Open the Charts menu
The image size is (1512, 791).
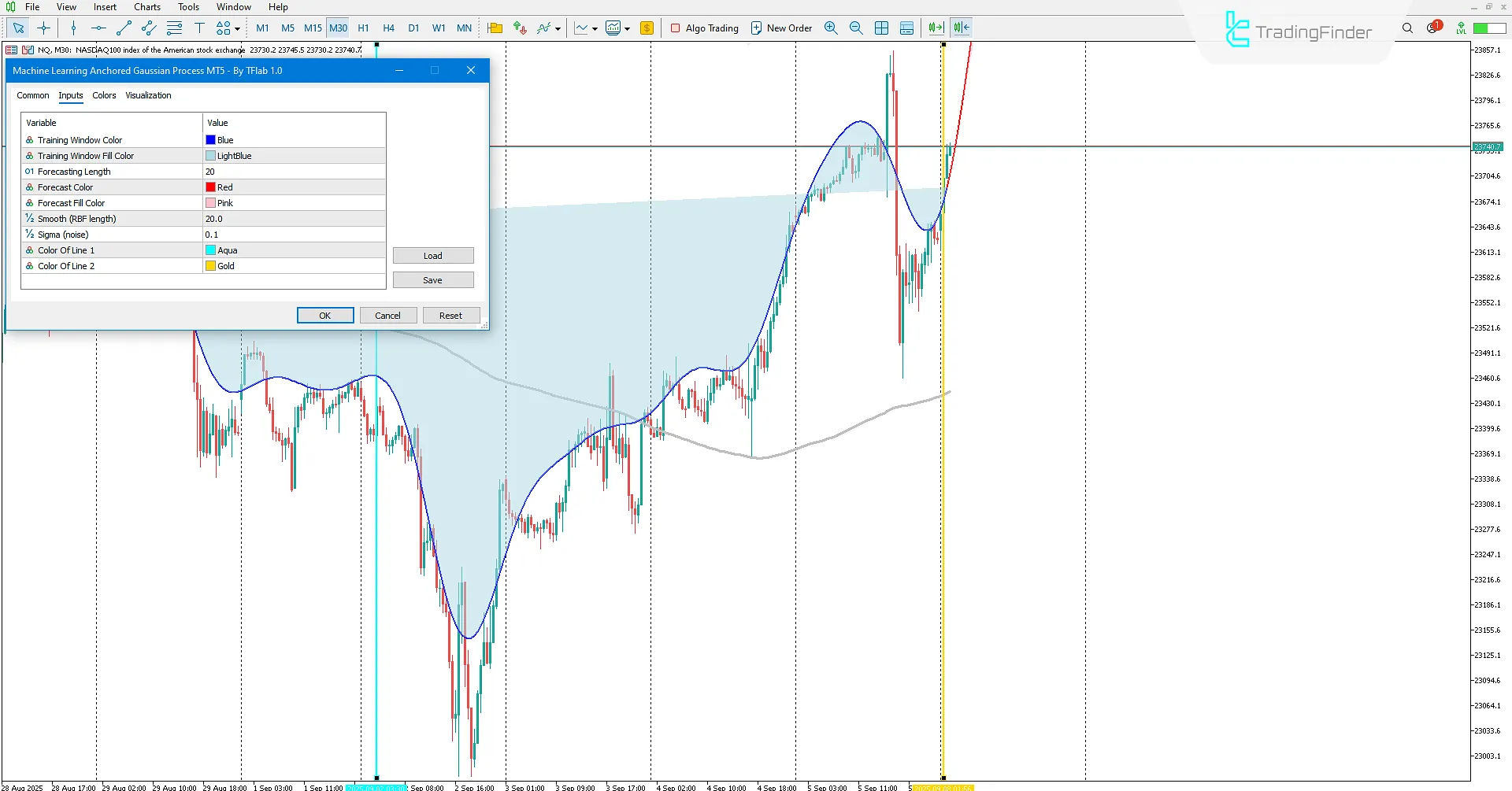(x=146, y=7)
